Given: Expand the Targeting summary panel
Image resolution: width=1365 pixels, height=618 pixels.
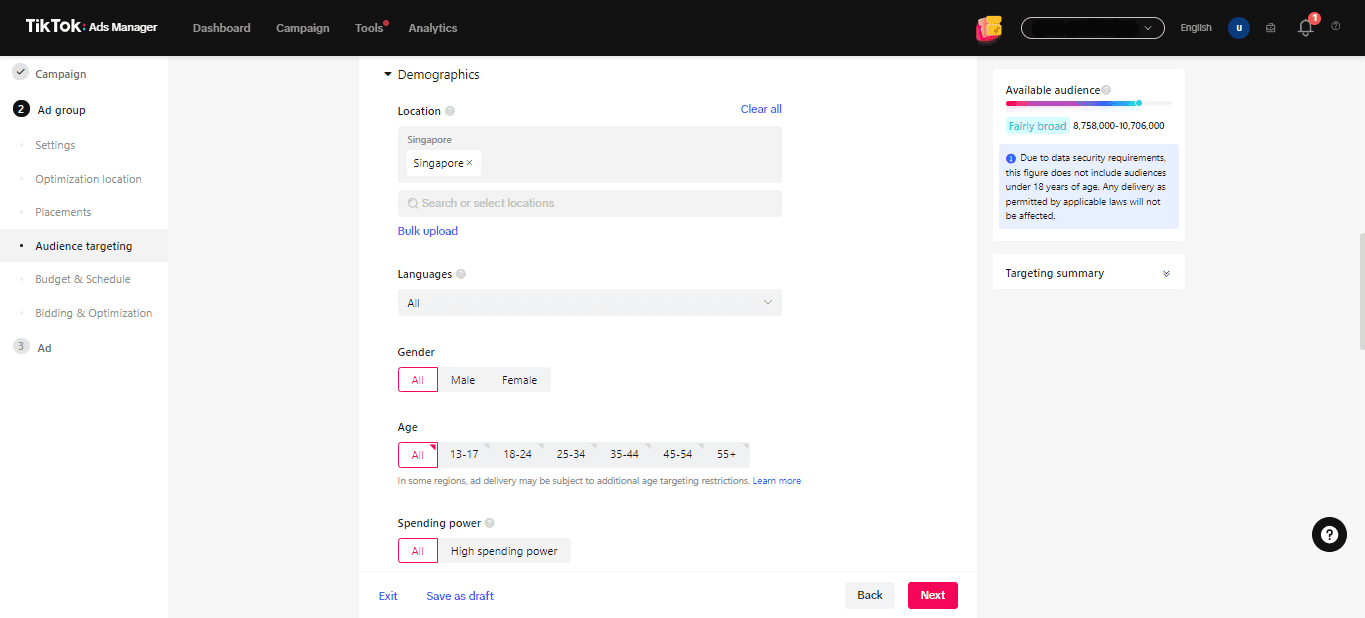Looking at the screenshot, I should pyautogui.click(x=1165, y=272).
